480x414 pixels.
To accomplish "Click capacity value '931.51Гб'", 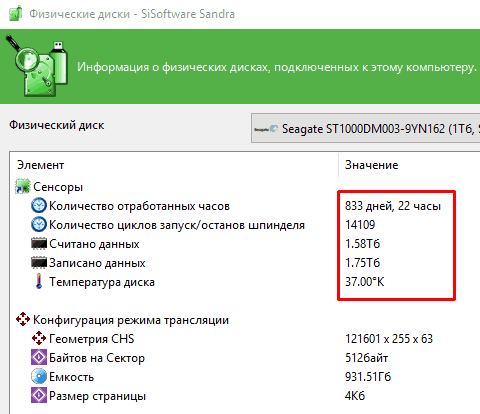I will point(368,377).
